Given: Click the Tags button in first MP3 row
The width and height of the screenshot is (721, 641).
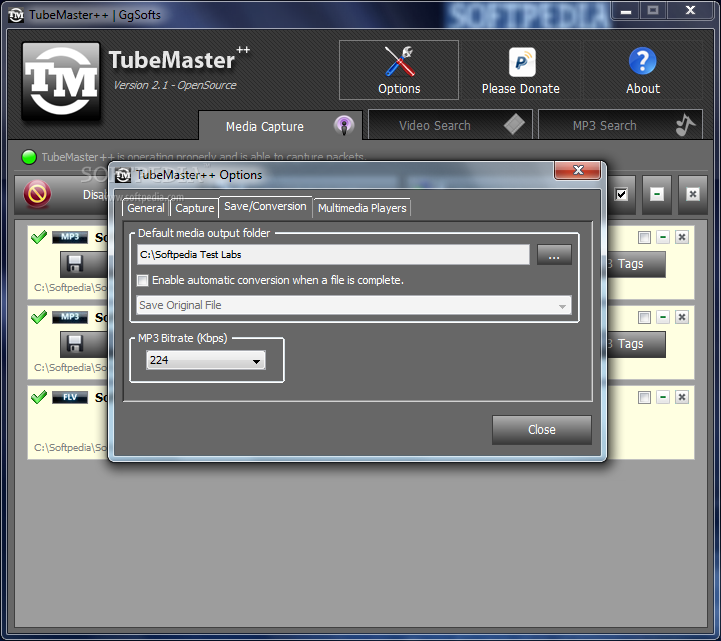Looking at the screenshot, I should (636, 264).
